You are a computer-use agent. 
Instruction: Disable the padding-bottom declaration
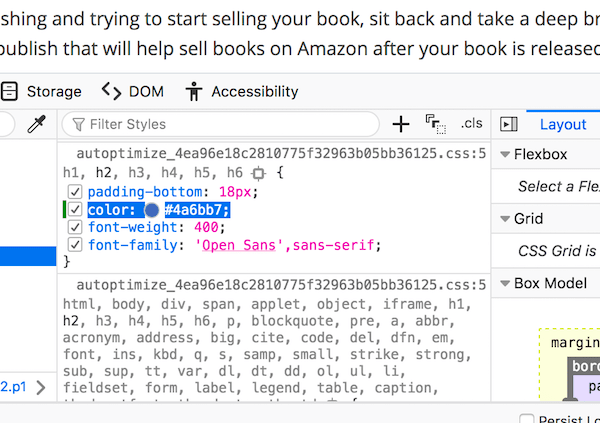coord(75,191)
